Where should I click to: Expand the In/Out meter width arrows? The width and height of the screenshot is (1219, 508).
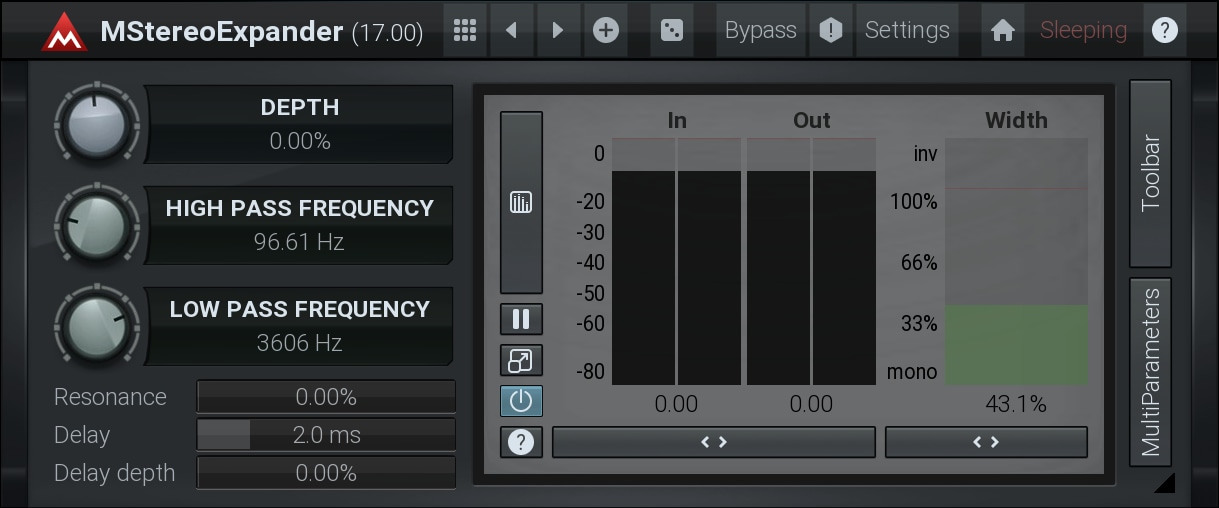pos(713,442)
